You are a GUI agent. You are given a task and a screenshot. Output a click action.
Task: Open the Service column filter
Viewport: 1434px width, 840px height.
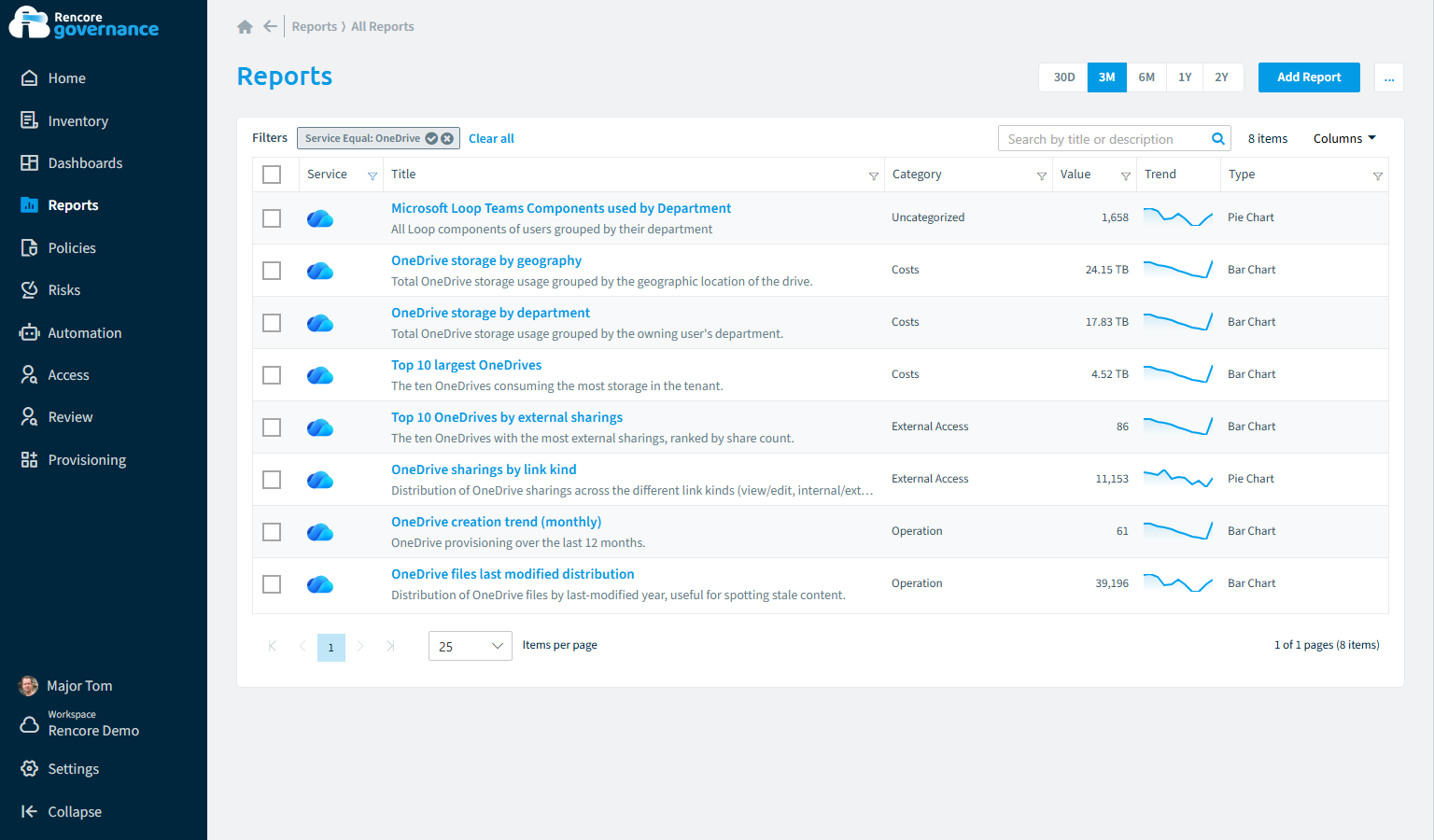pos(373,175)
